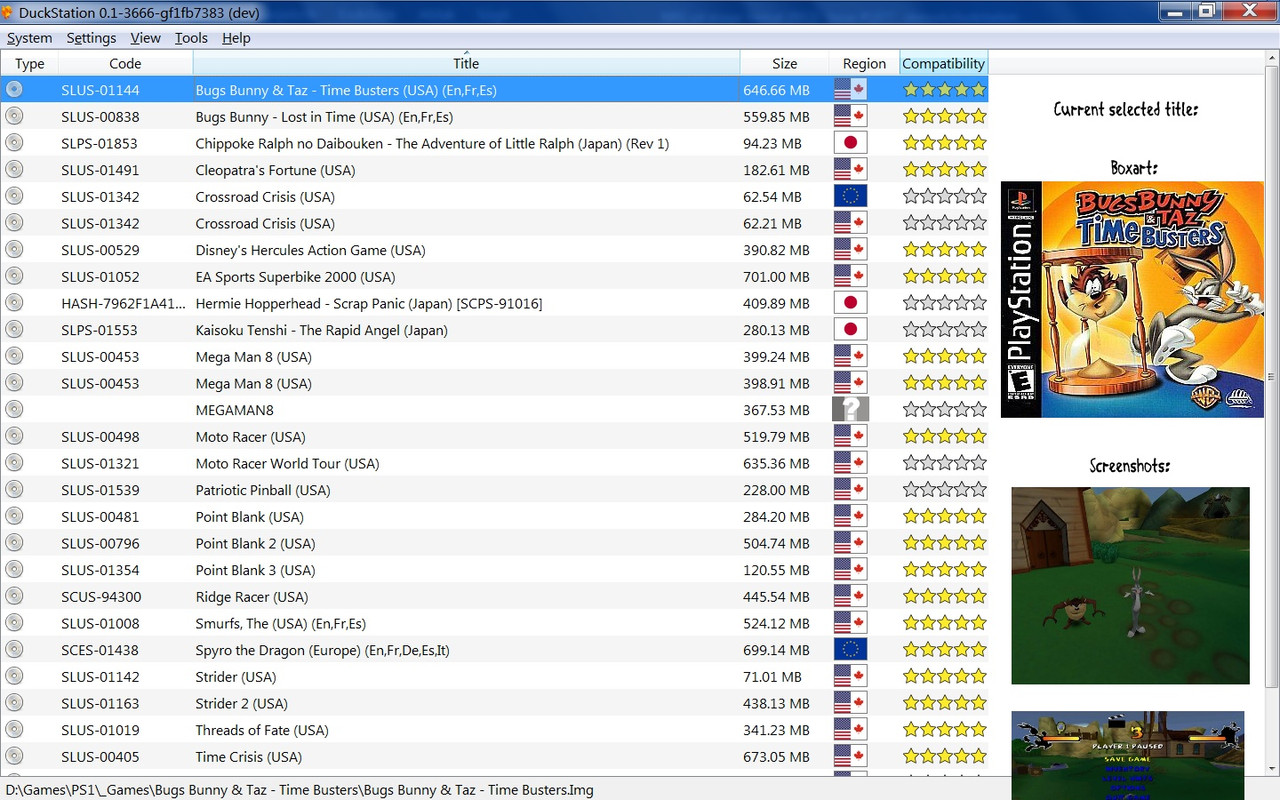The image size is (1280, 800).
Task: Click Japan flag for Kaisoku Tenshi row
Action: (850, 329)
